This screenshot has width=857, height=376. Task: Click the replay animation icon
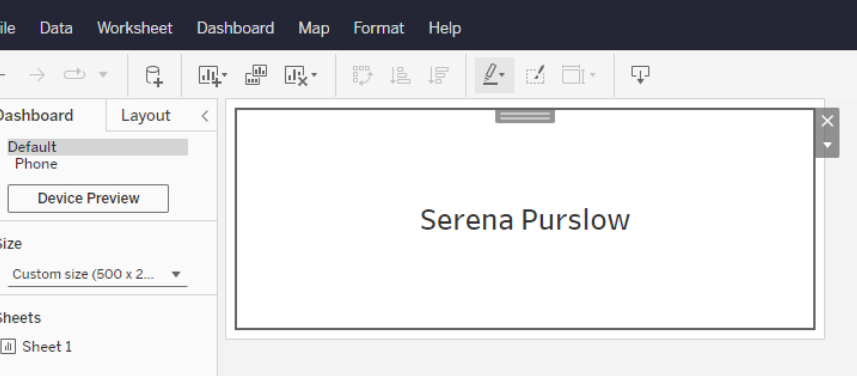pos(74,74)
